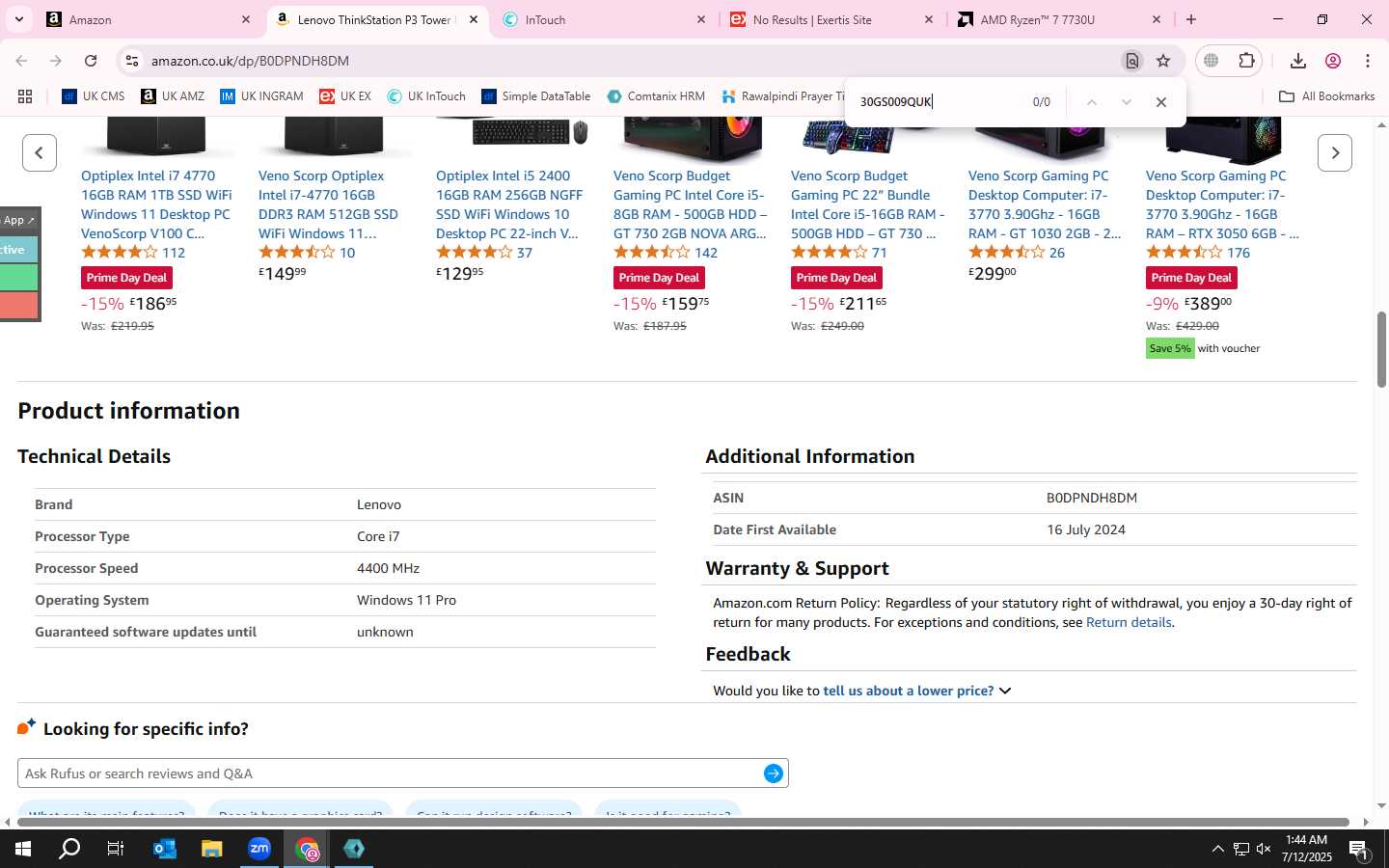
Task: Open the UK EX bookmark
Action: [345, 96]
